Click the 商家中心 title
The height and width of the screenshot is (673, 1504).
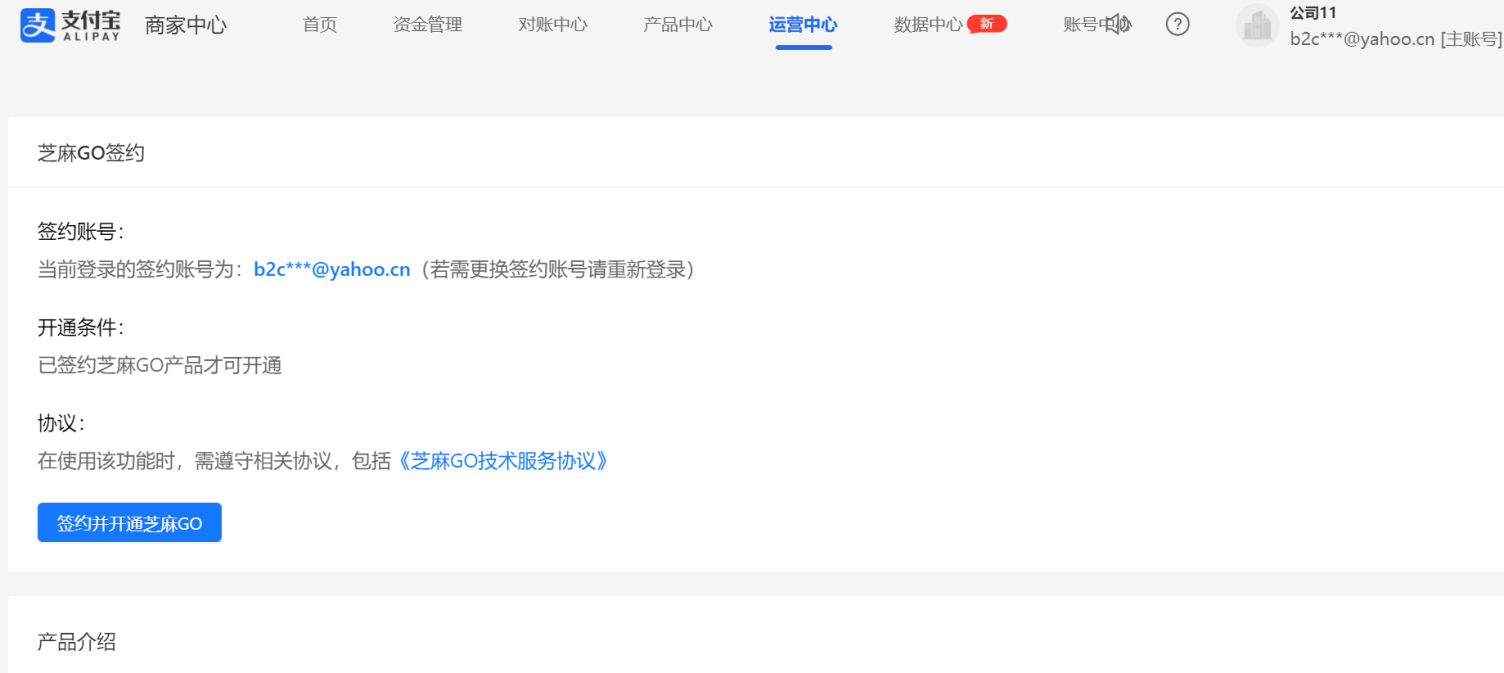coord(186,24)
